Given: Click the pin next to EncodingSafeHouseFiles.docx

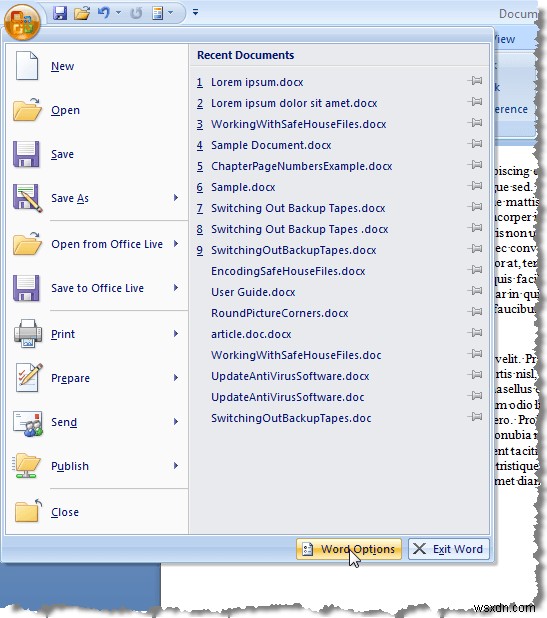Looking at the screenshot, I should click(475, 270).
